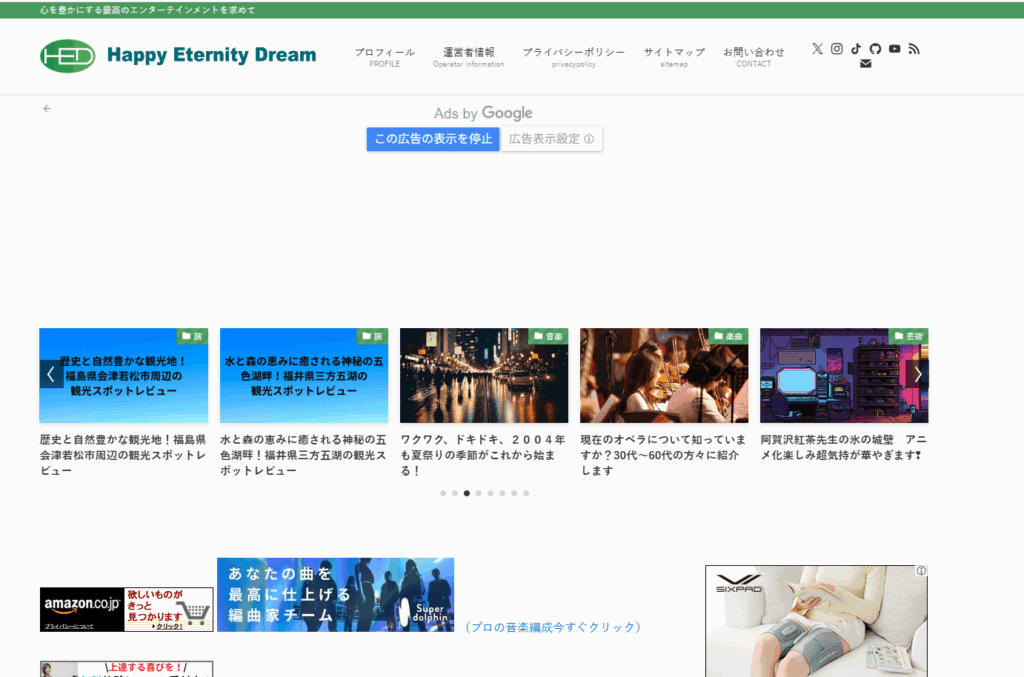Click the TikTok icon
The image size is (1024, 677).
point(856,49)
